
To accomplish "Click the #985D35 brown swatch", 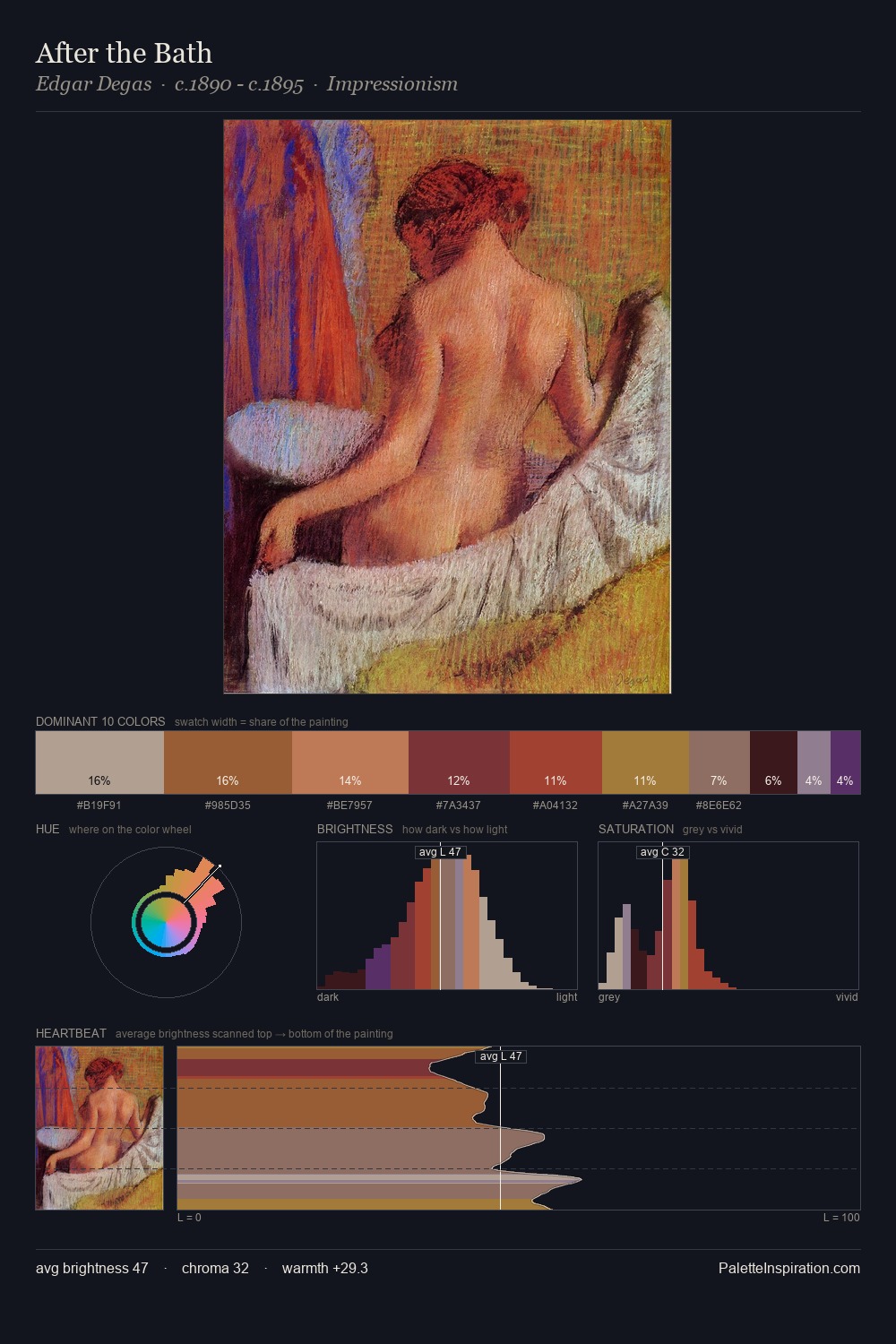I will click(x=228, y=762).
